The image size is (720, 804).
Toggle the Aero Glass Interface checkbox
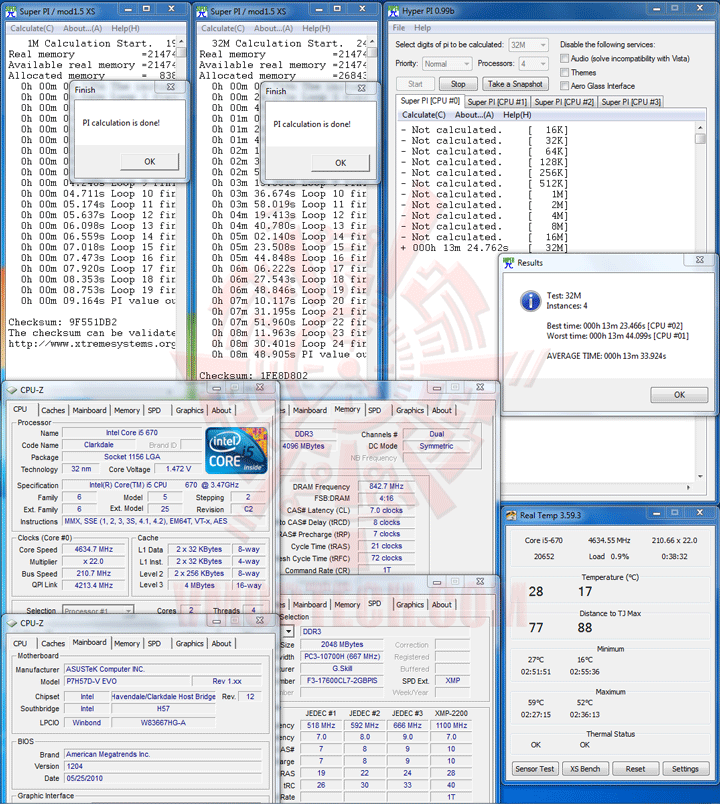click(x=565, y=86)
